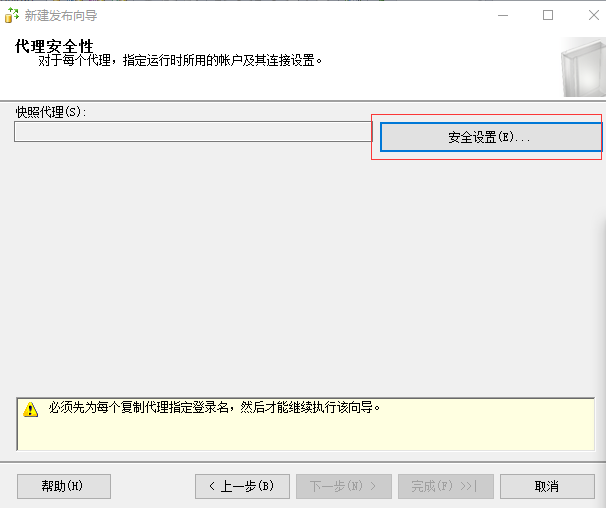This screenshot has height=508, width=606.
Task: Go back with 上一步(B) button
Action: coord(242,486)
